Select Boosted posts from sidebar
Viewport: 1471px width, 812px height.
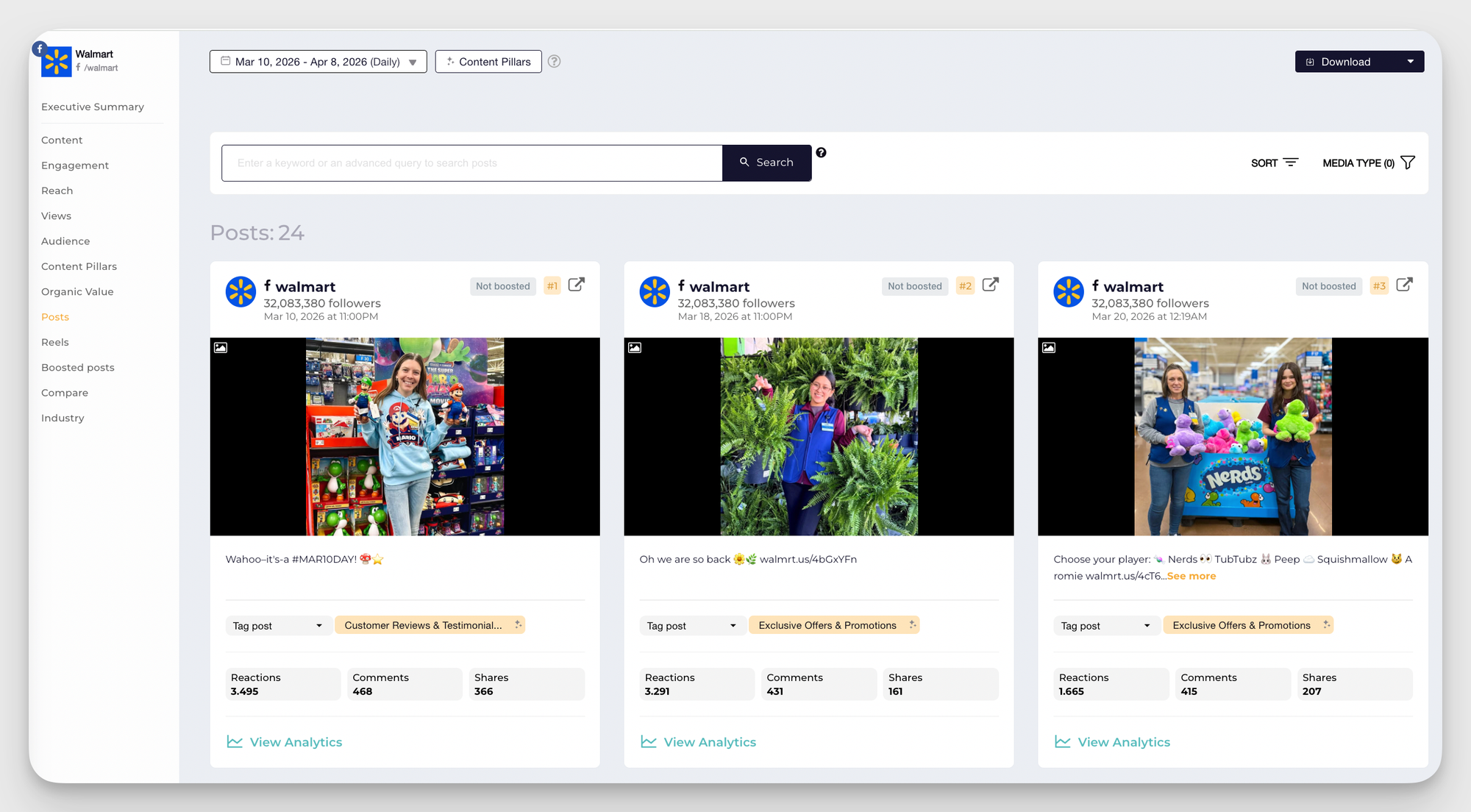click(78, 367)
